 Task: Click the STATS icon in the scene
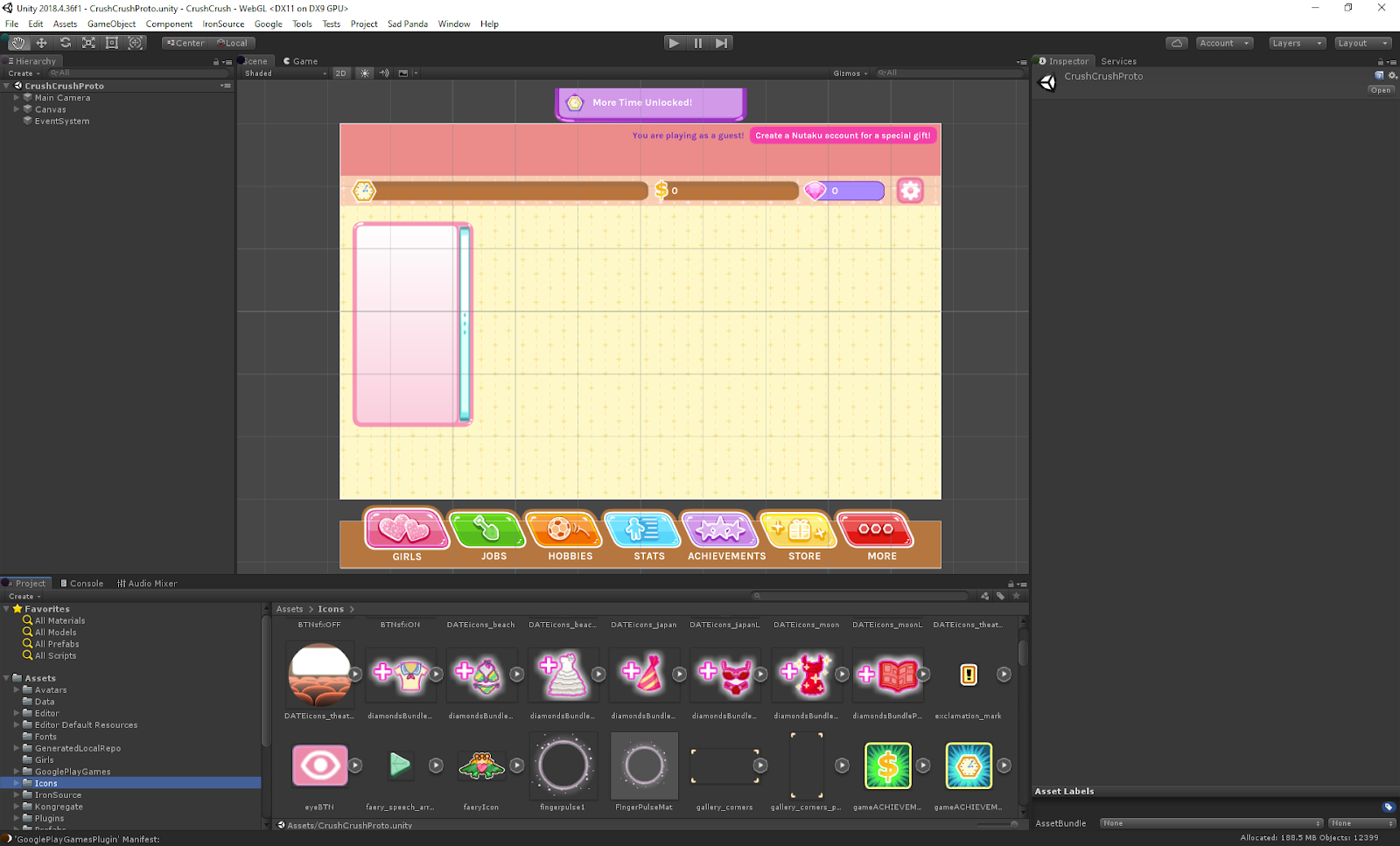643,529
